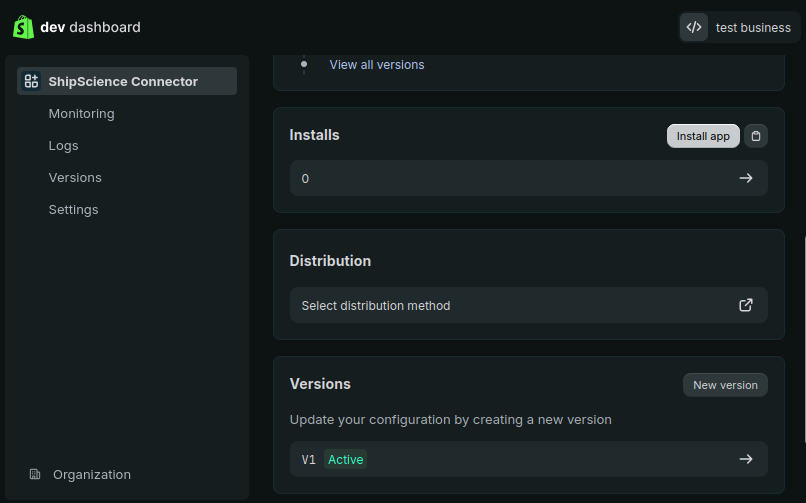Open the code icon next to test business
Viewport: 806px width, 503px height.
point(694,27)
